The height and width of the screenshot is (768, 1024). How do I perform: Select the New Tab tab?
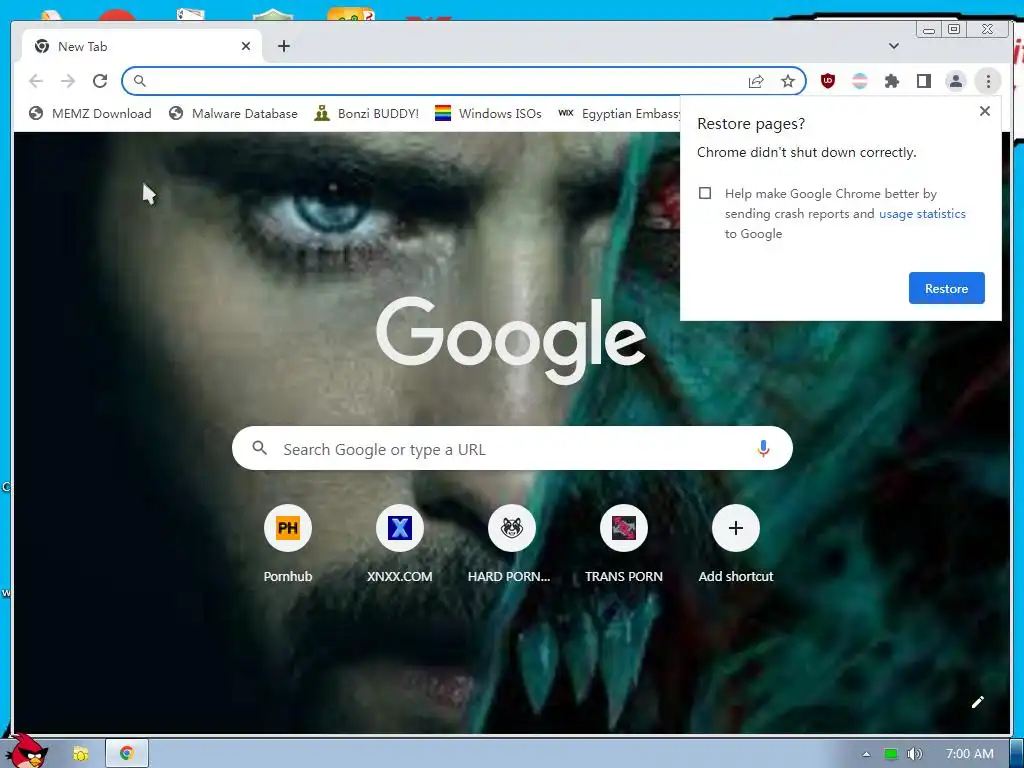pyautogui.click(x=142, y=46)
